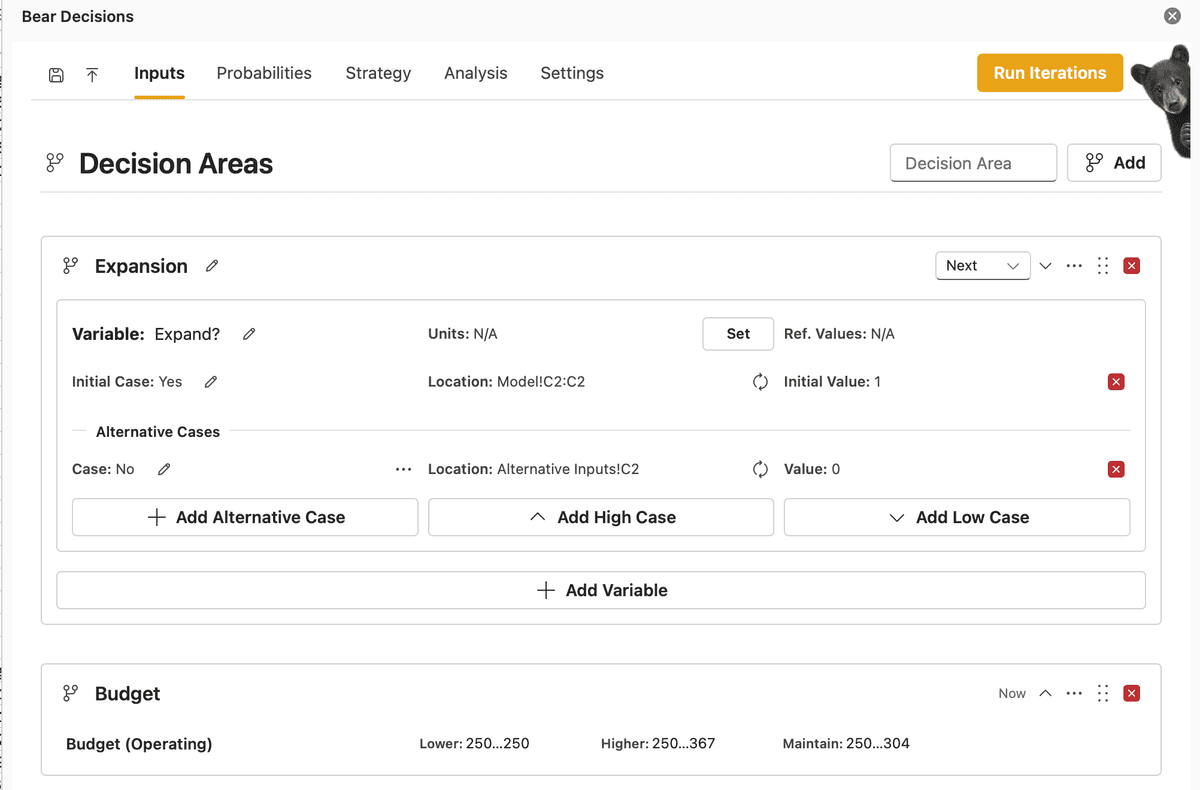Click the Add decision area button

click(x=1114, y=163)
